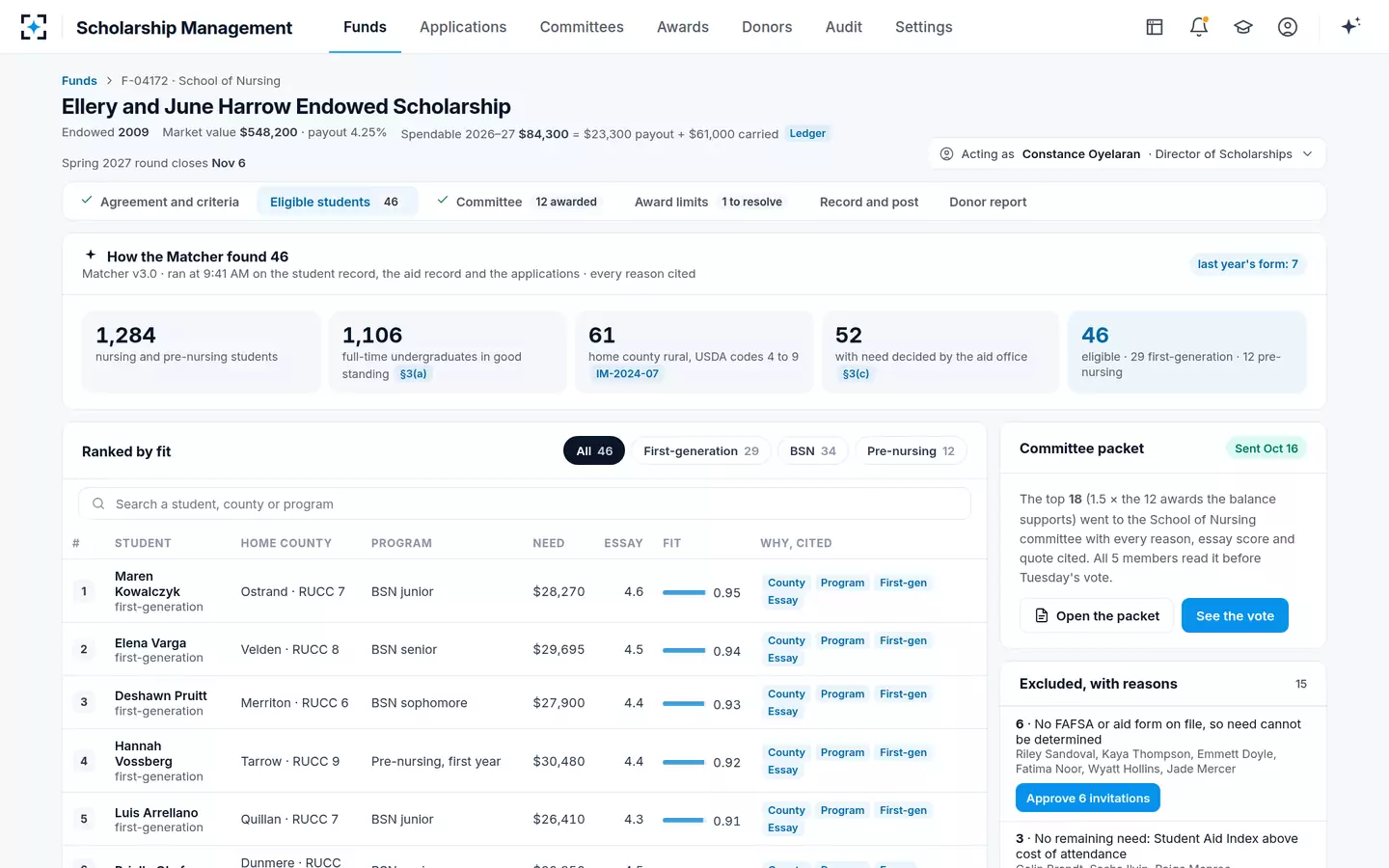
Task: Approve 6 invitations
Action: (x=1088, y=798)
